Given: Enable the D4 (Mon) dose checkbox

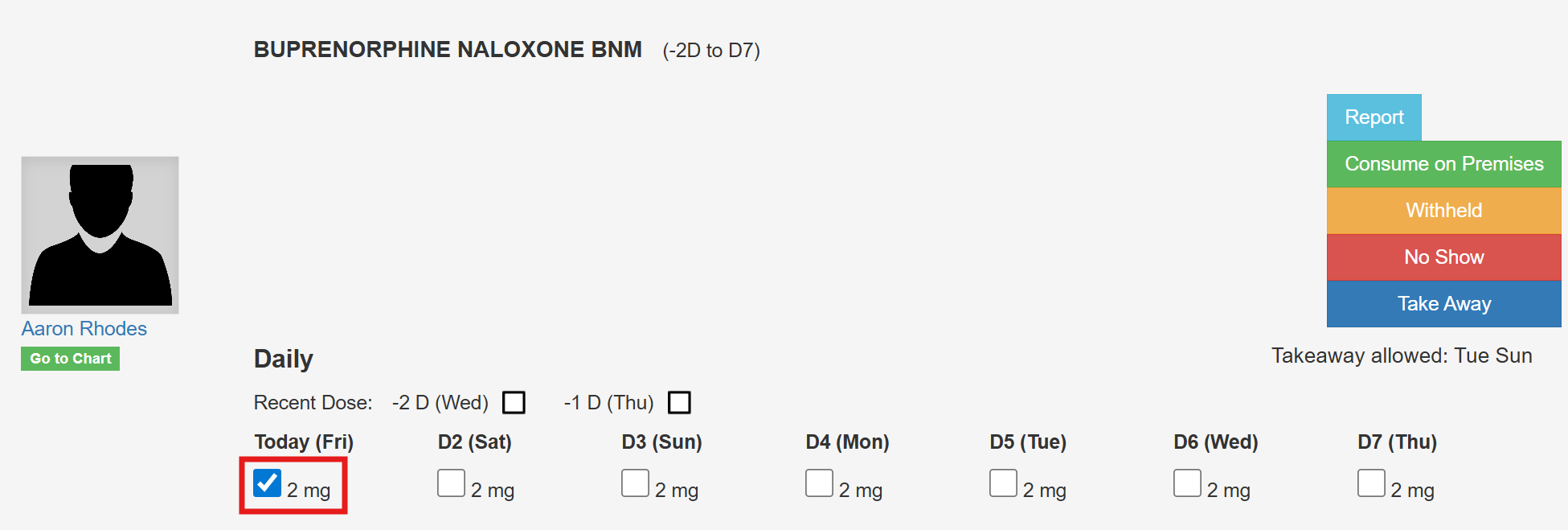Looking at the screenshot, I should tap(819, 483).
